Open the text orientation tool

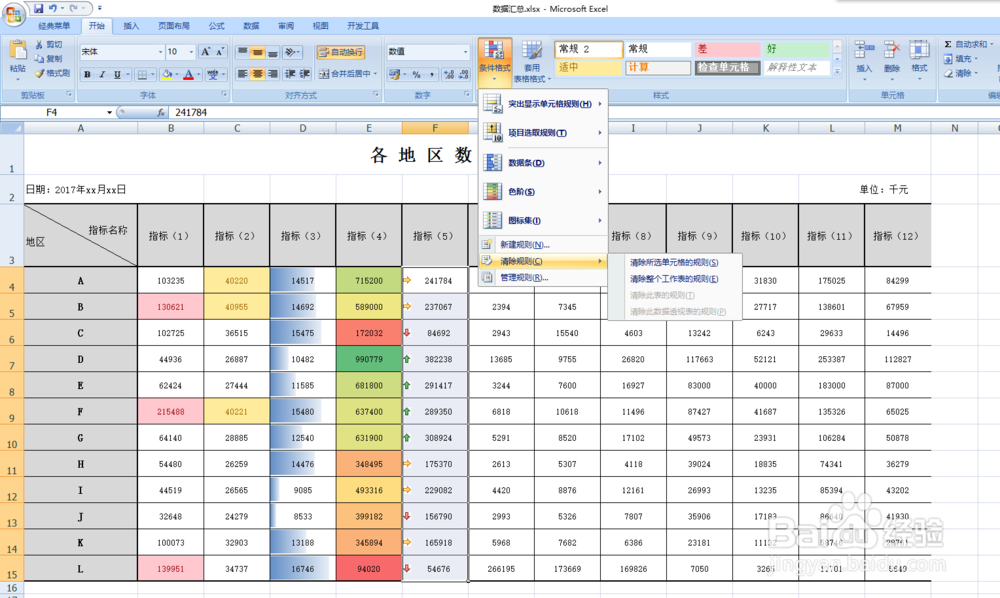coord(291,52)
